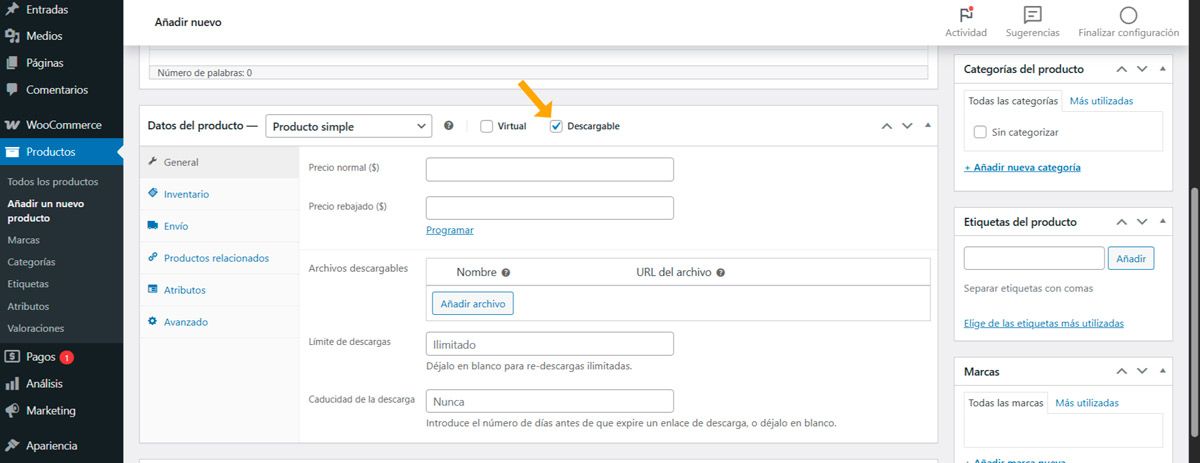
Task: Click the Pagos dollar icon
Action: [x=13, y=356]
